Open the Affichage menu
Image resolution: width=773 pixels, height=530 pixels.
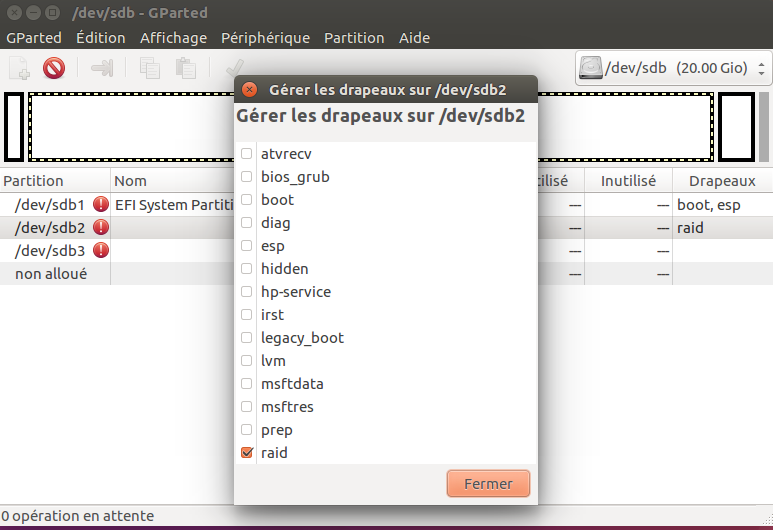[x=173, y=38]
